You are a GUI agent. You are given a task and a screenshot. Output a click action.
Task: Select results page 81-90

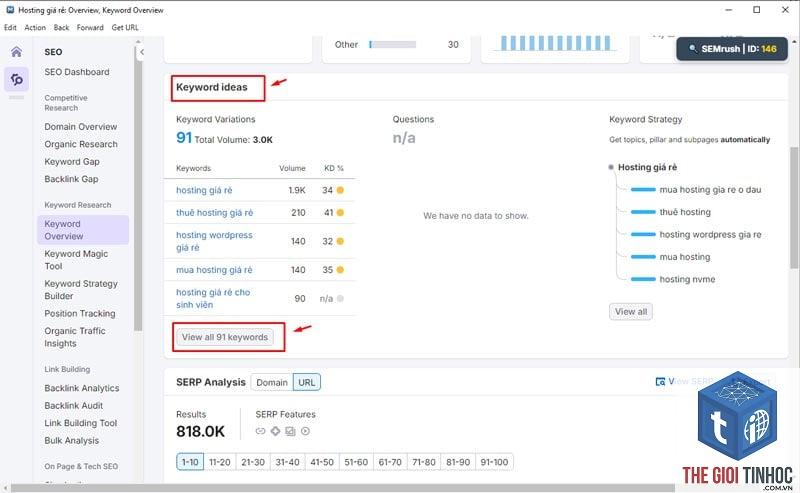pyautogui.click(x=458, y=462)
